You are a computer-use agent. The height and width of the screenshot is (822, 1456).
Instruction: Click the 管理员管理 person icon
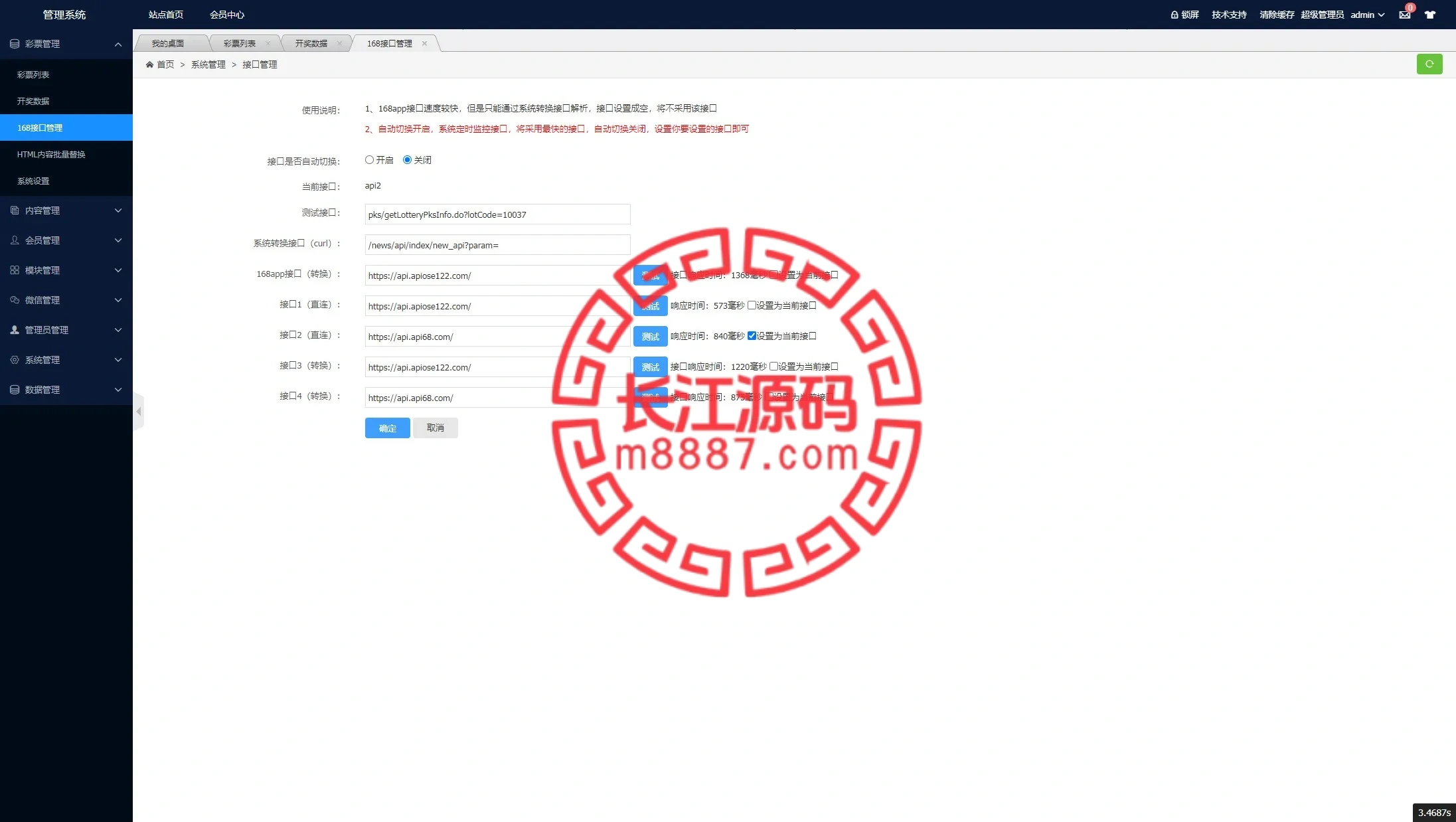tap(15, 330)
